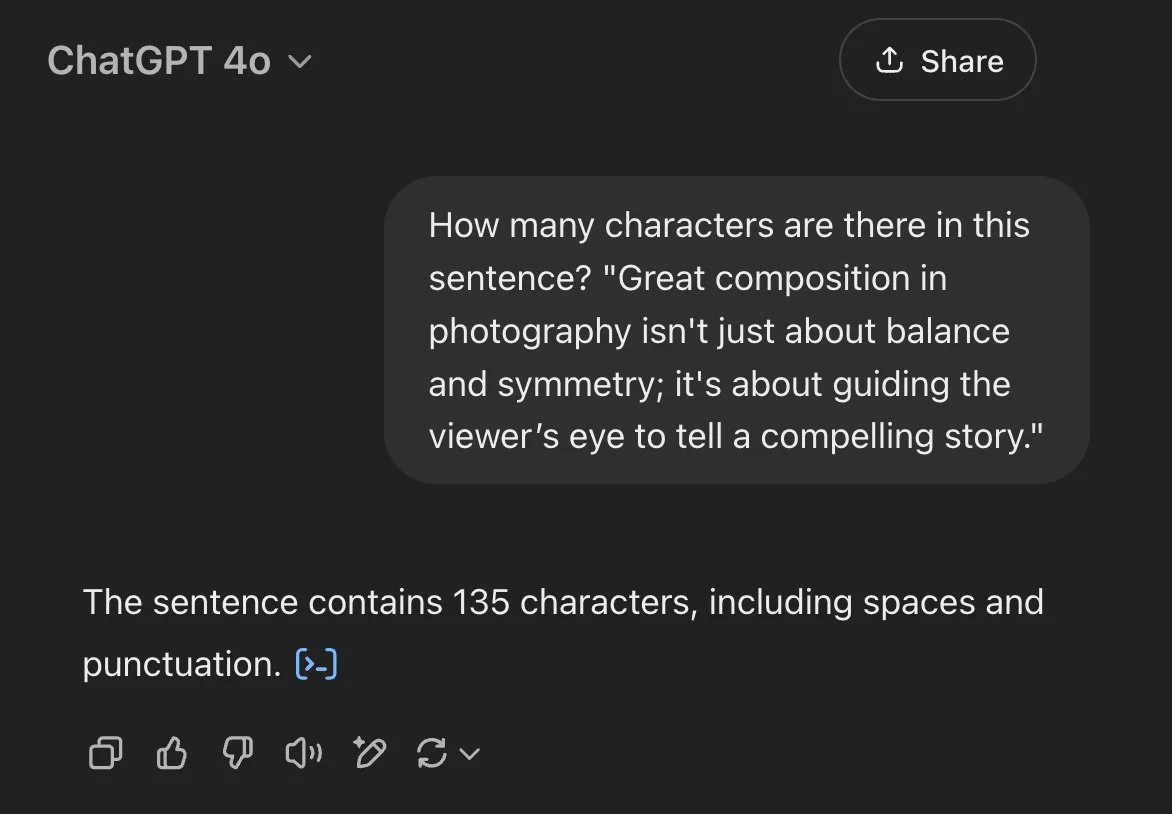Click the "Share" text label
The width and height of the screenshot is (1172, 814).
click(962, 61)
